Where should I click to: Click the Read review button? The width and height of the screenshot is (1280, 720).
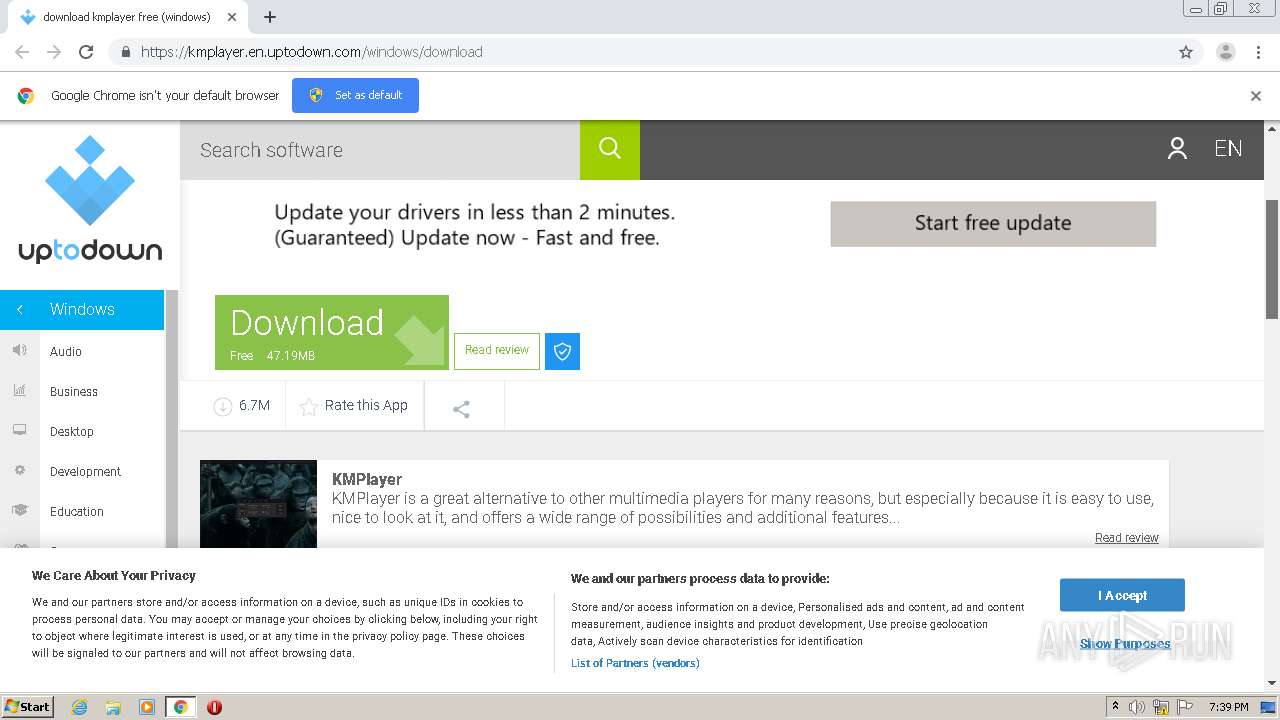pyautogui.click(x=497, y=350)
